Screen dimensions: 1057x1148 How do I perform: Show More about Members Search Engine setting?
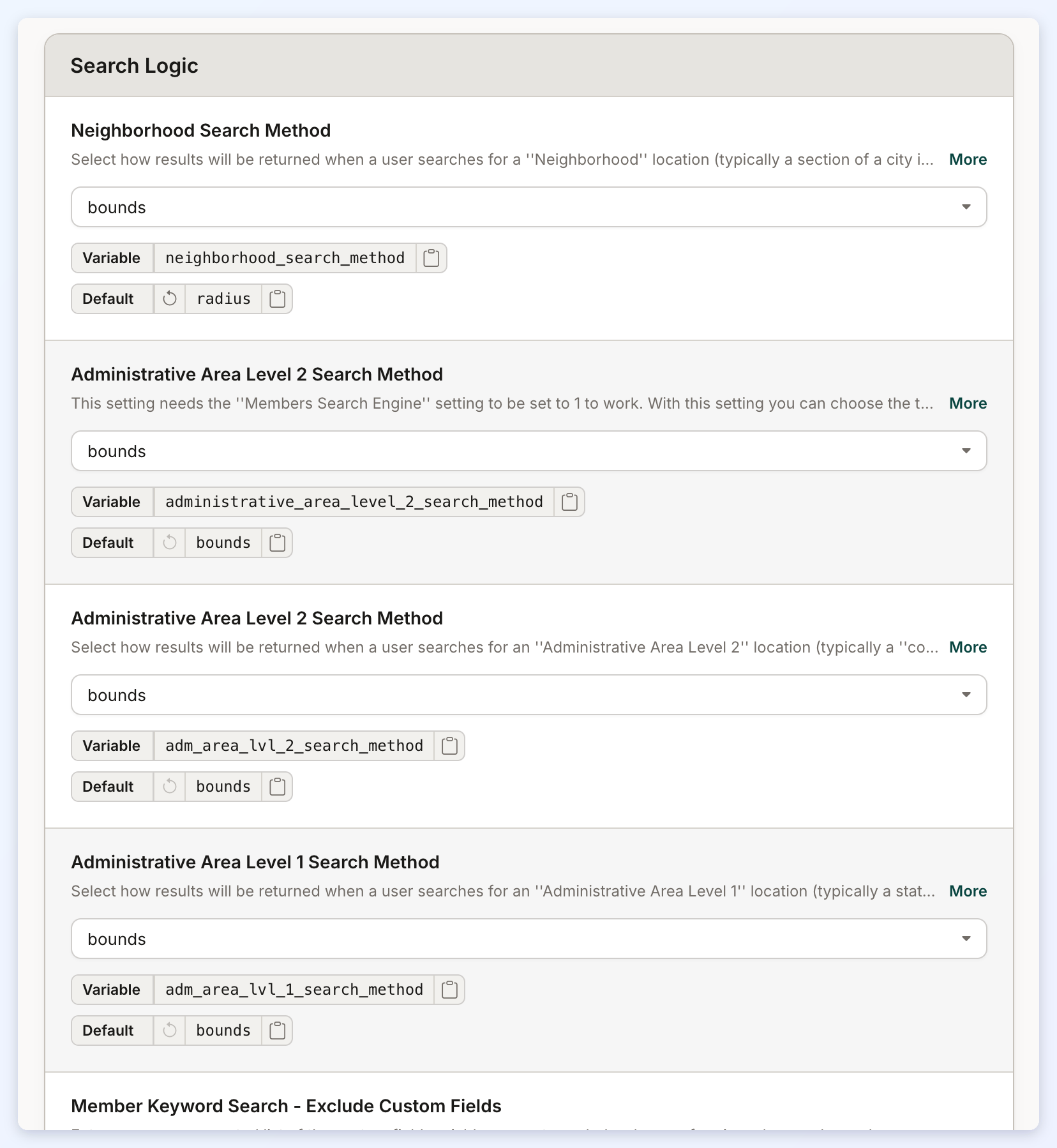(x=968, y=404)
